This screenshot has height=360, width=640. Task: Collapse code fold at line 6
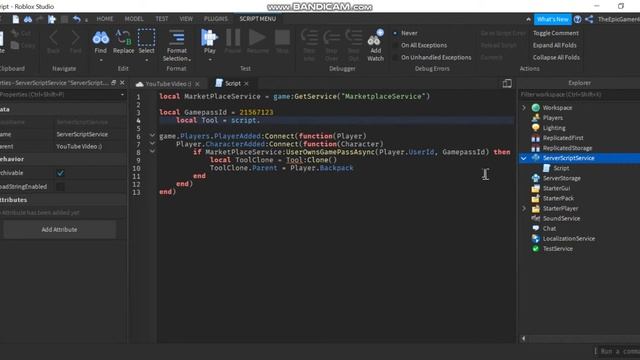(152, 136)
